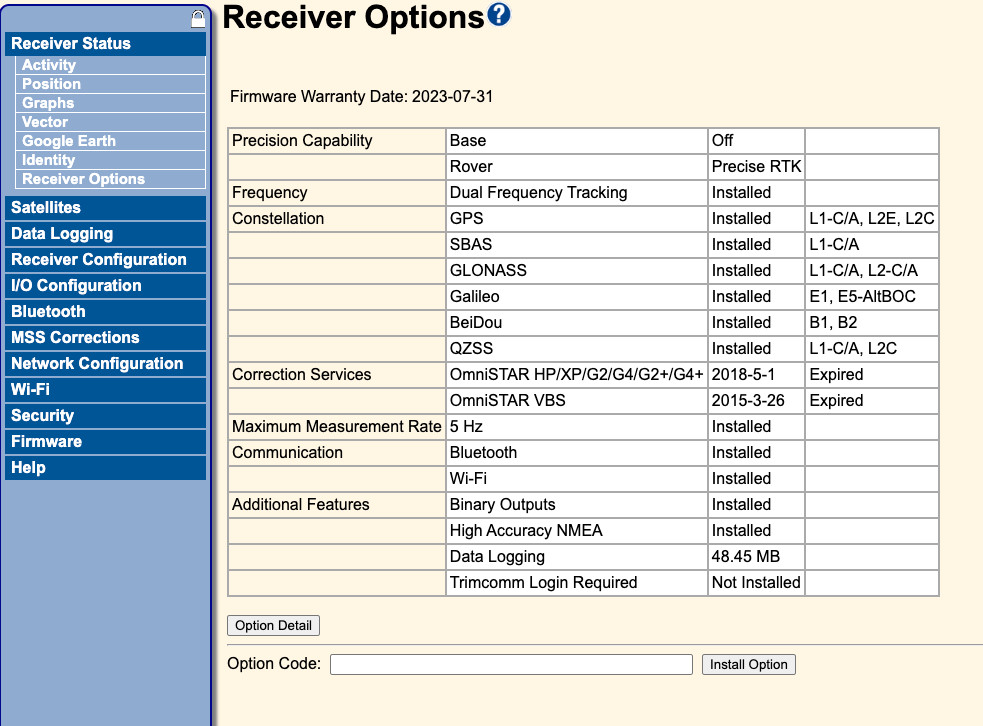The image size is (983, 726).
Task: Open the Graphs submenu item
Action: [x=110, y=103]
